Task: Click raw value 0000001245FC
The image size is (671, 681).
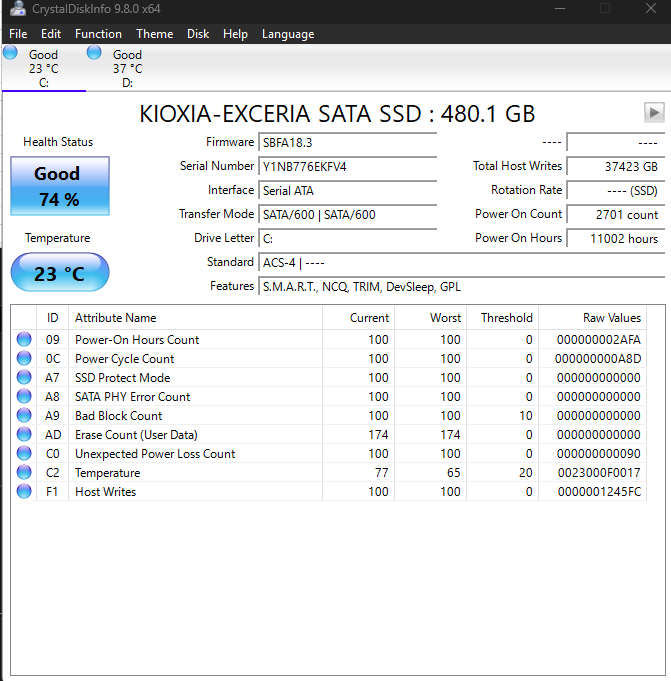Action: (x=599, y=492)
